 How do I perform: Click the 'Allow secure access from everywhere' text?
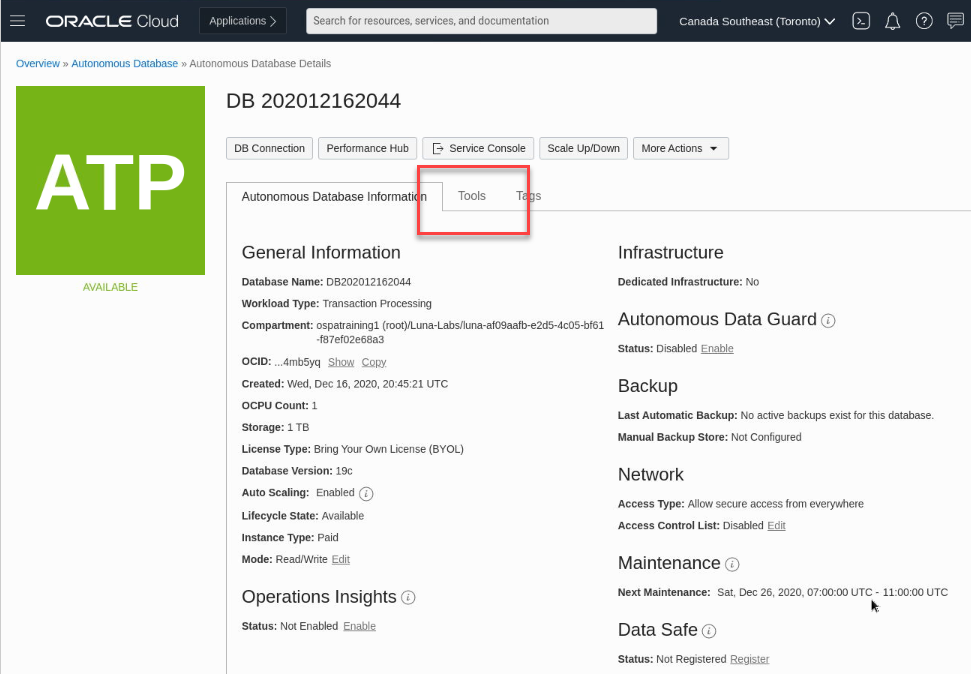pyautogui.click(x=775, y=504)
